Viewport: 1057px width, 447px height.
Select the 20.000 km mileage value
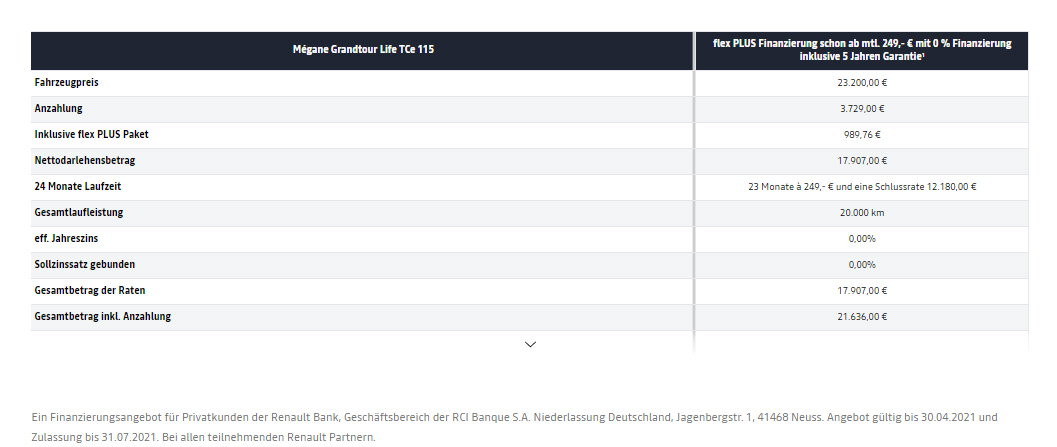tap(862, 212)
